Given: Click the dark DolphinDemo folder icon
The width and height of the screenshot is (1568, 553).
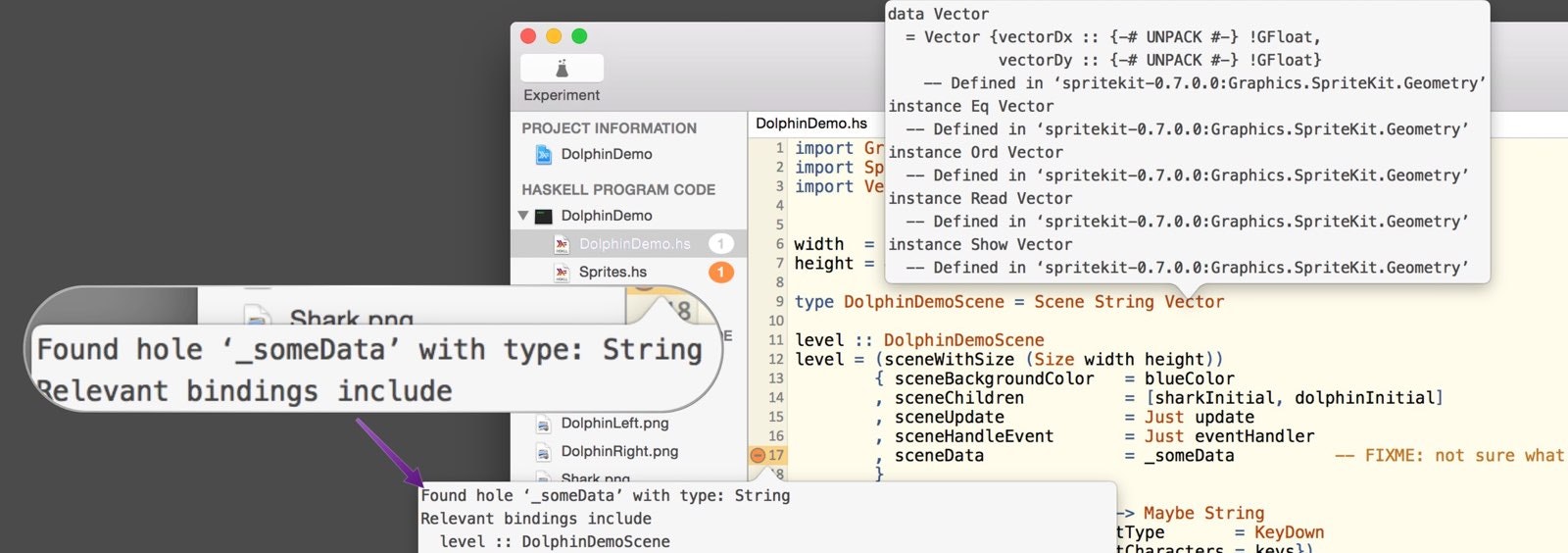Looking at the screenshot, I should (544, 216).
